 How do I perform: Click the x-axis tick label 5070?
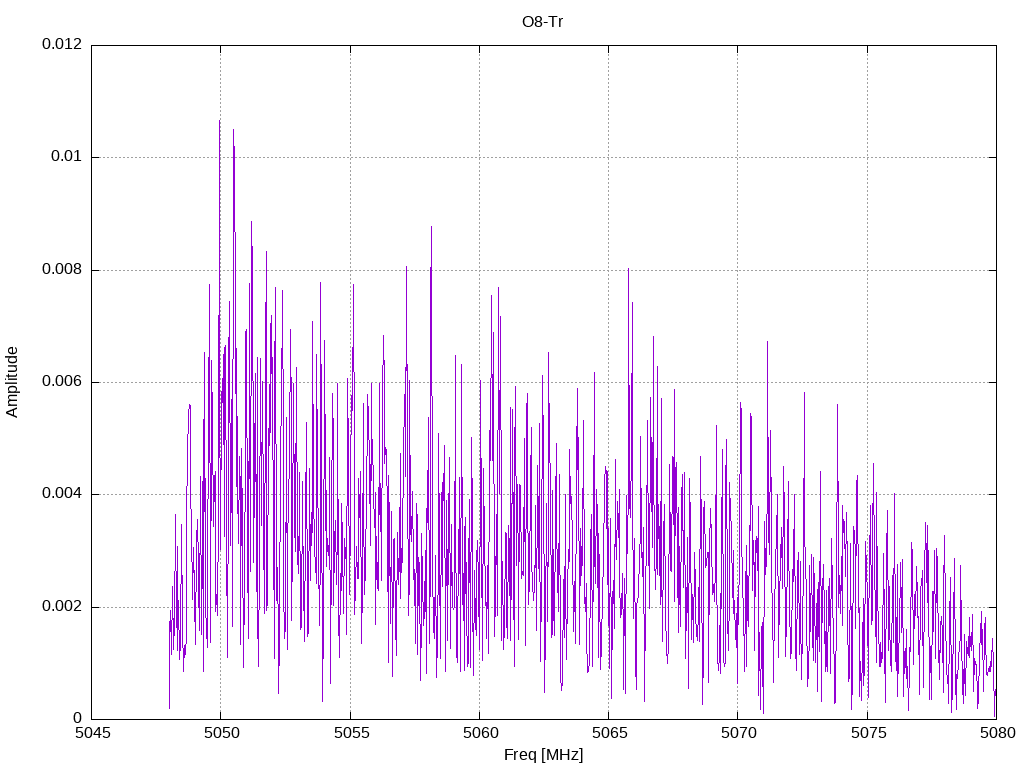click(739, 733)
